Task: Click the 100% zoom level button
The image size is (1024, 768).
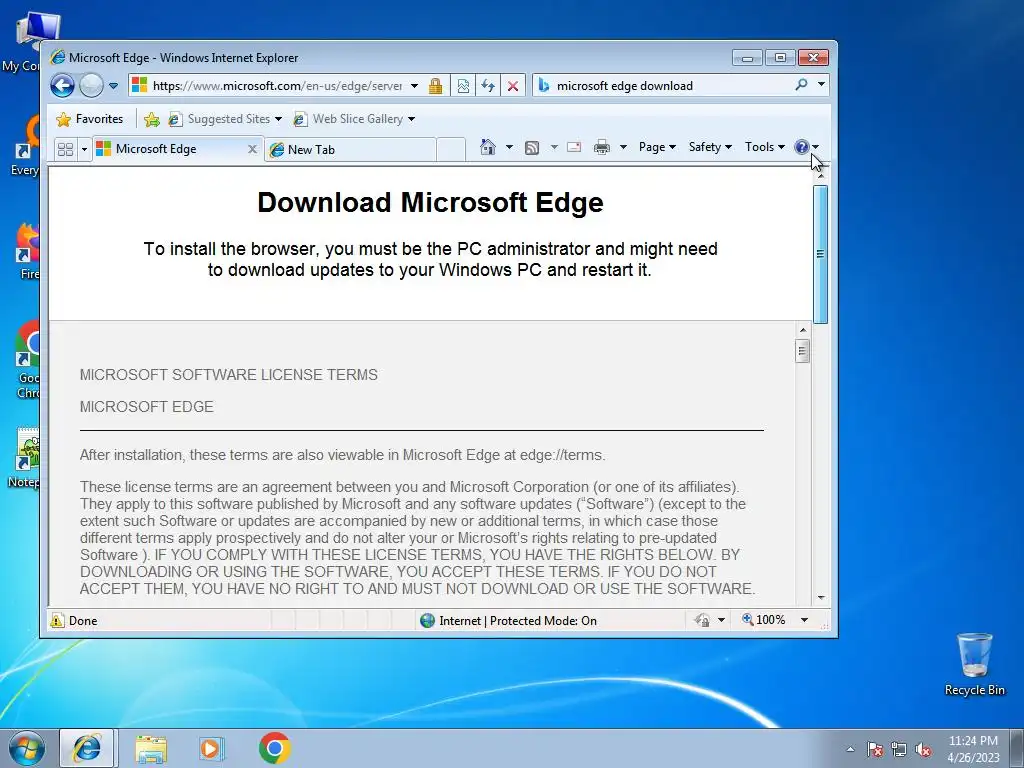Action: 763,620
